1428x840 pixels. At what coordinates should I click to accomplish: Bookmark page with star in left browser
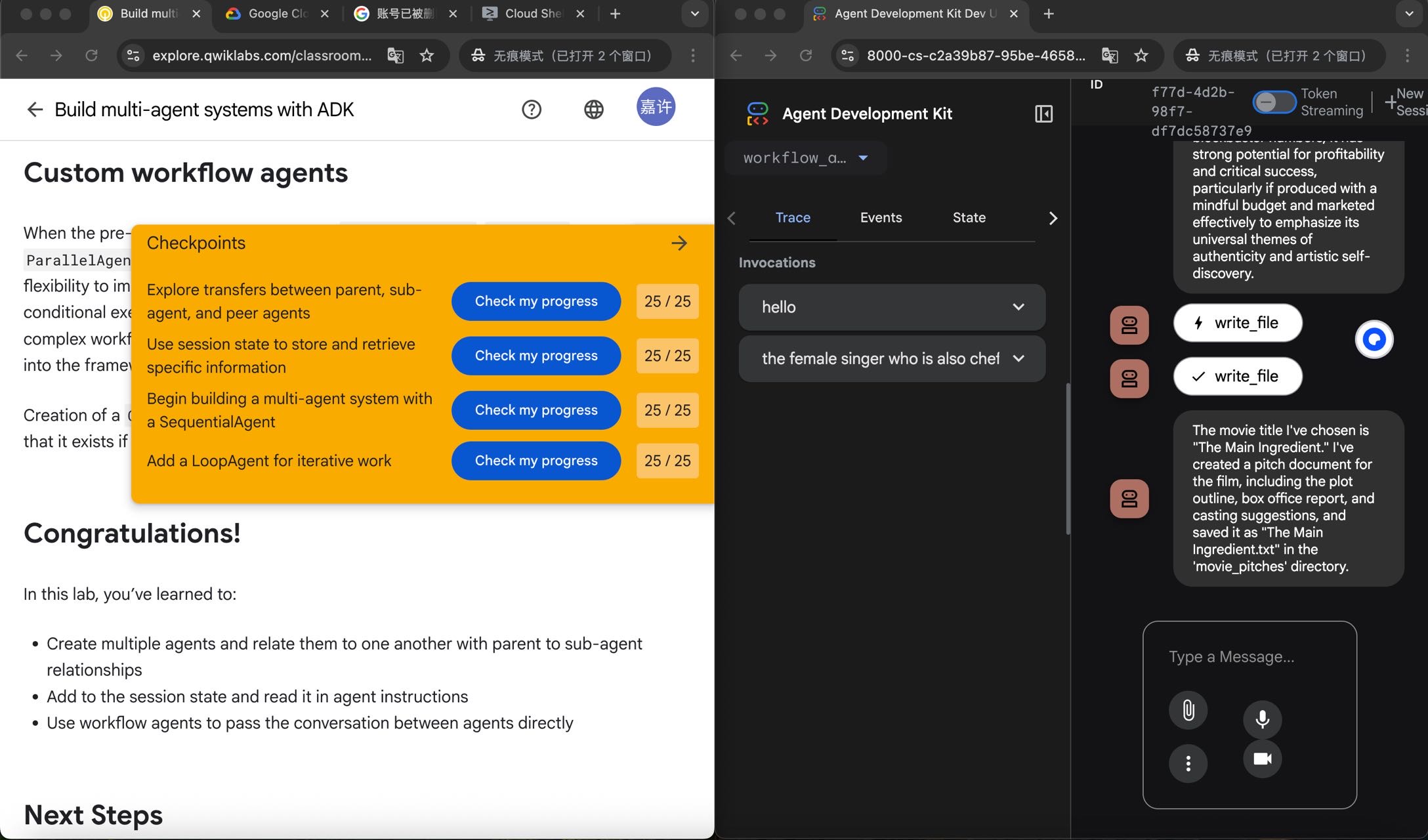tap(427, 56)
